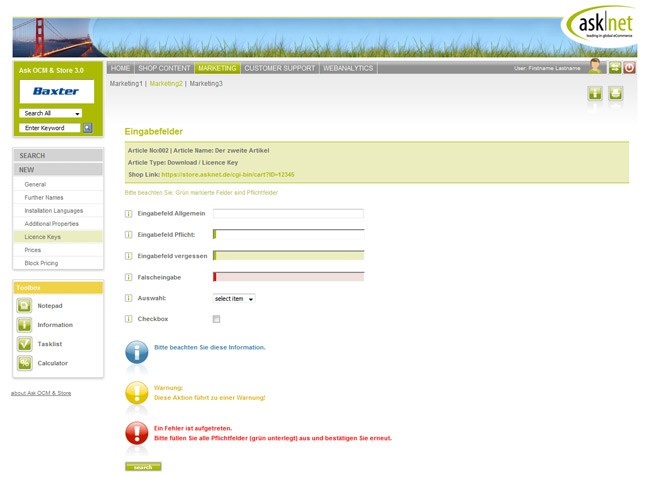Viewport: 650px width, 490px height.
Task: Toggle the Checkbox field checkbox
Action: pyautogui.click(x=216, y=319)
